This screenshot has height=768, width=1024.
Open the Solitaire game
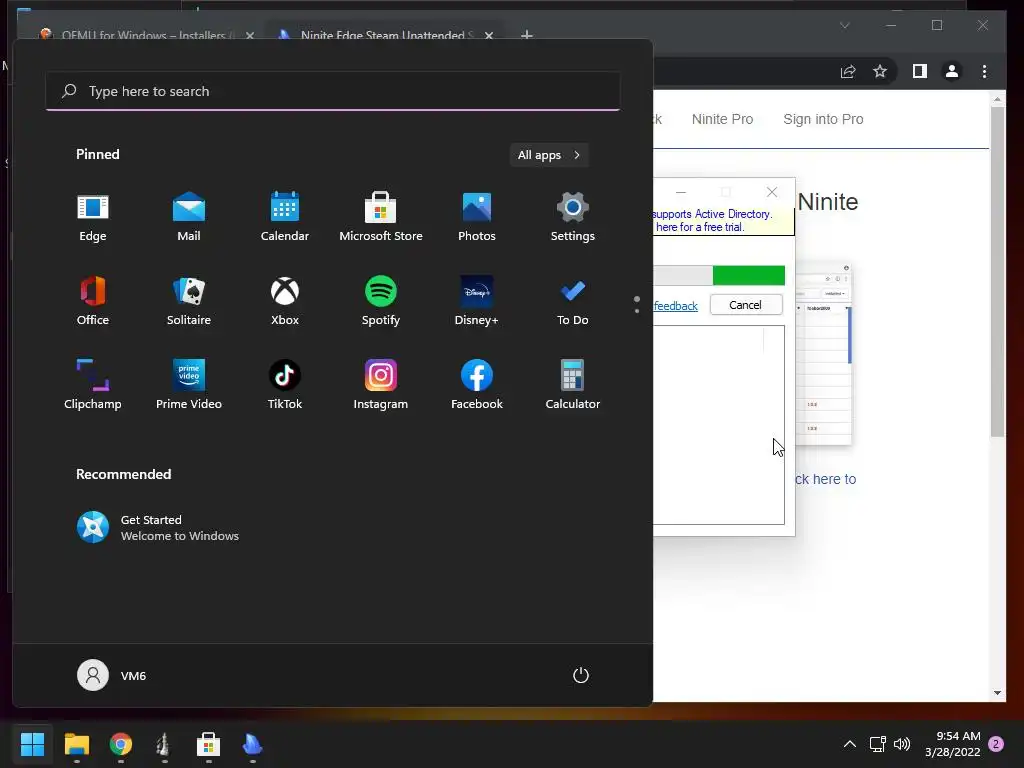[189, 302]
